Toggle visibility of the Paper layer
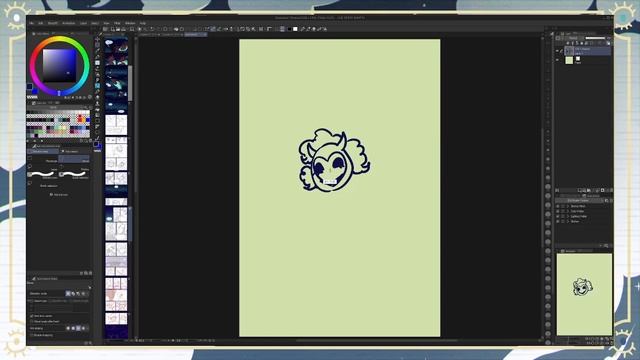Screen dimensions: 640x360 (557, 60)
